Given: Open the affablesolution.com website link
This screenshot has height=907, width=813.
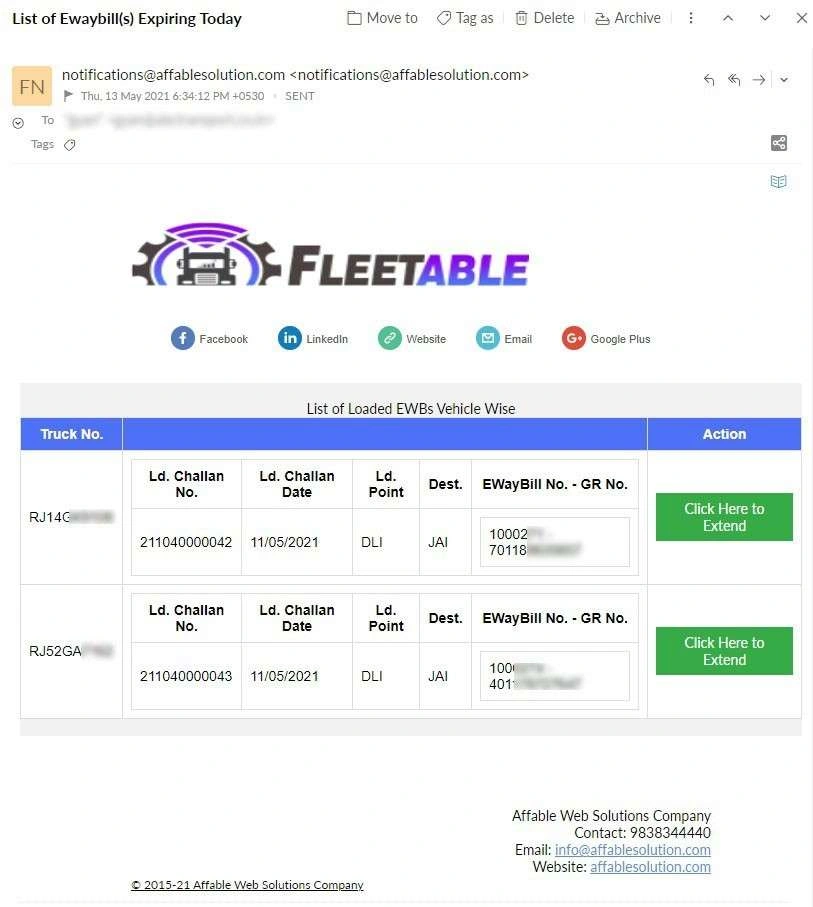Looking at the screenshot, I should (x=650, y=867).
